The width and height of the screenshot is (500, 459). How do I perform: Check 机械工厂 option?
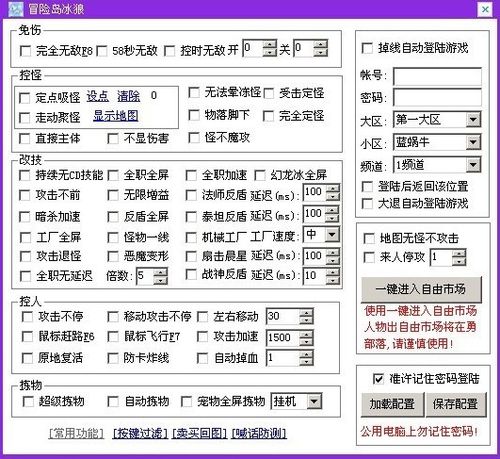coord(191,237)
